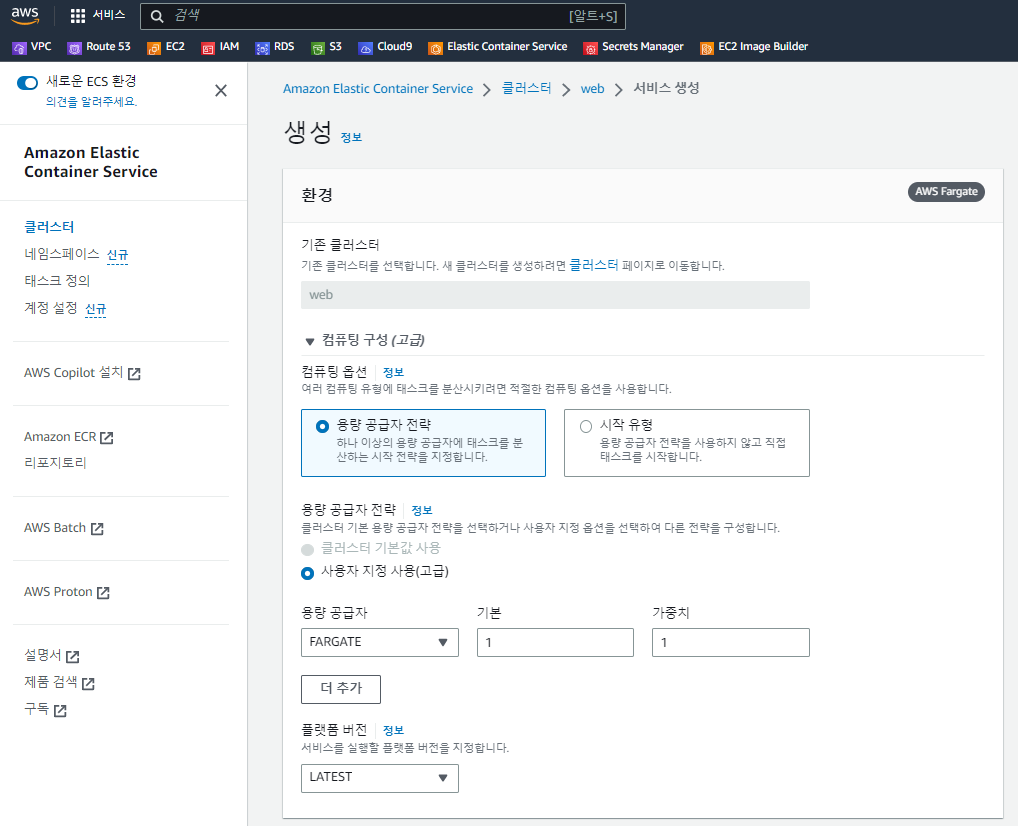The image size is (1018, 826).
Task: Focus the top 검색 search field
Action: (383, 16)
